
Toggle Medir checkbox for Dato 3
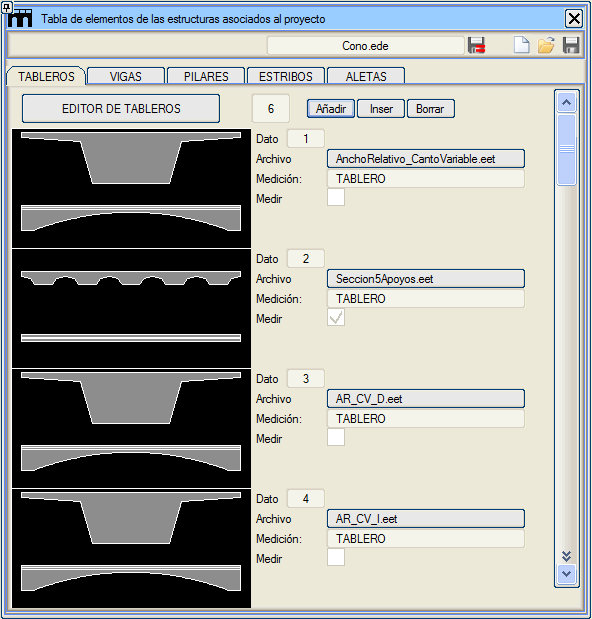coord(336,437)
